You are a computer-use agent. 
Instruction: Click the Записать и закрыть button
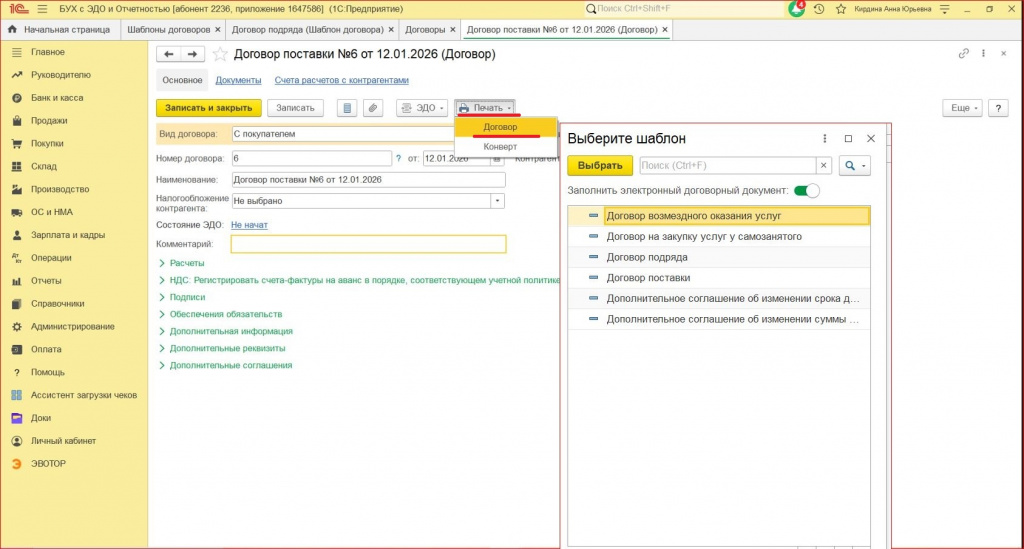209,108
